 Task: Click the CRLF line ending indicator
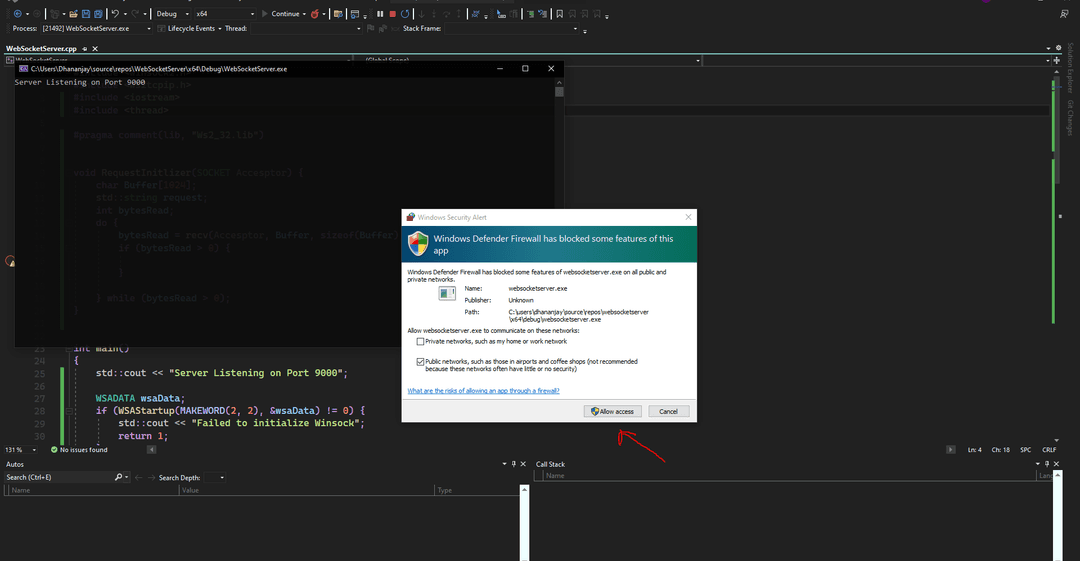(x=1049, y=450)
